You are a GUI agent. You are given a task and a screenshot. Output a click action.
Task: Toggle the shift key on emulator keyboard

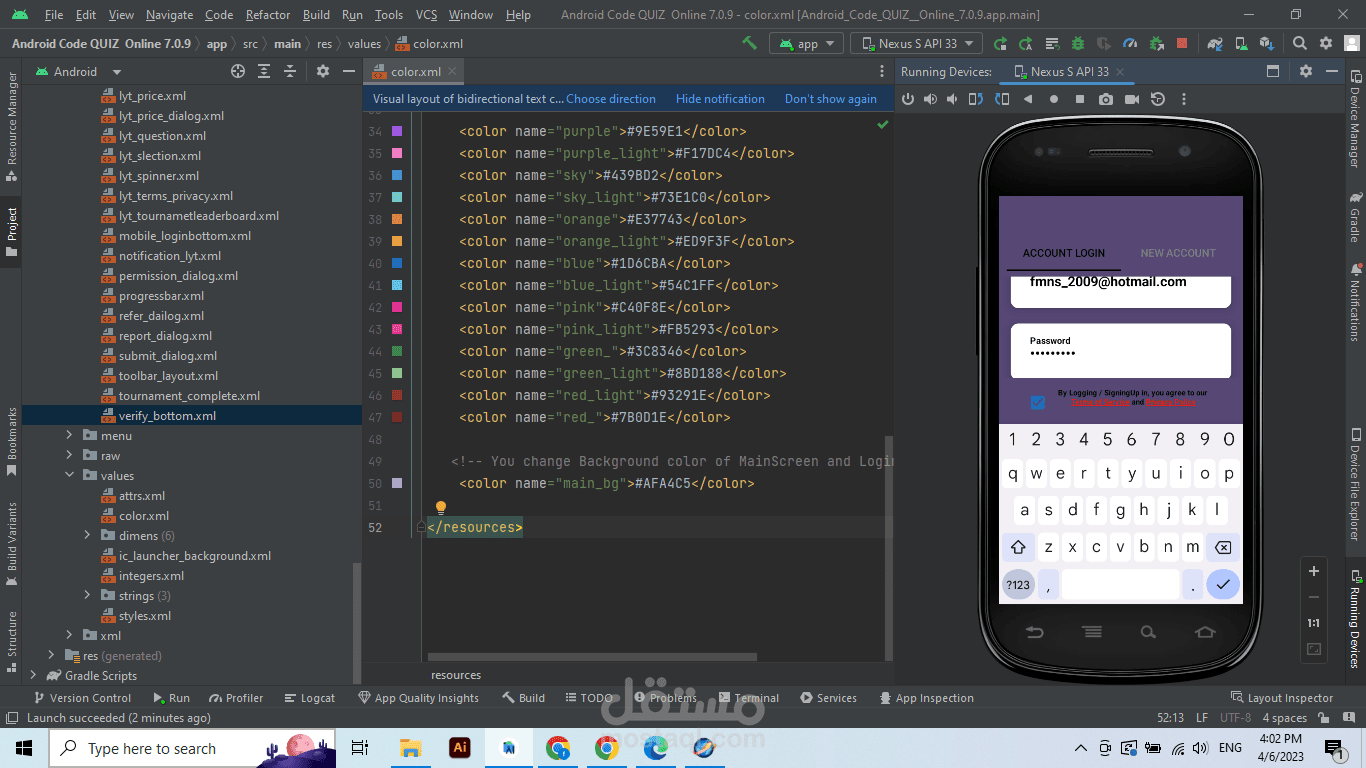click(x=1018, y=547)
